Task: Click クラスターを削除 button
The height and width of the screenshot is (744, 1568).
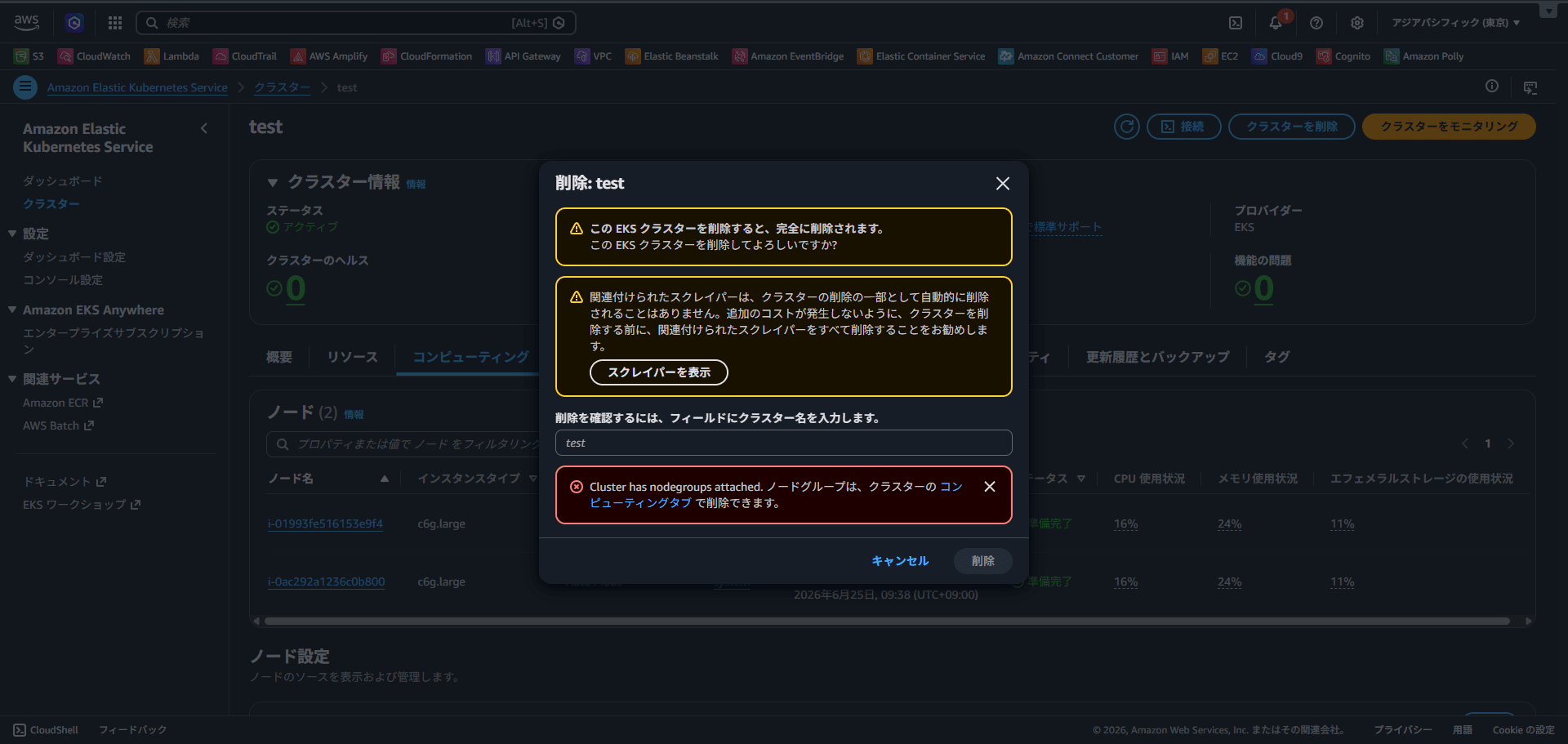Action: pos(1292,127)
